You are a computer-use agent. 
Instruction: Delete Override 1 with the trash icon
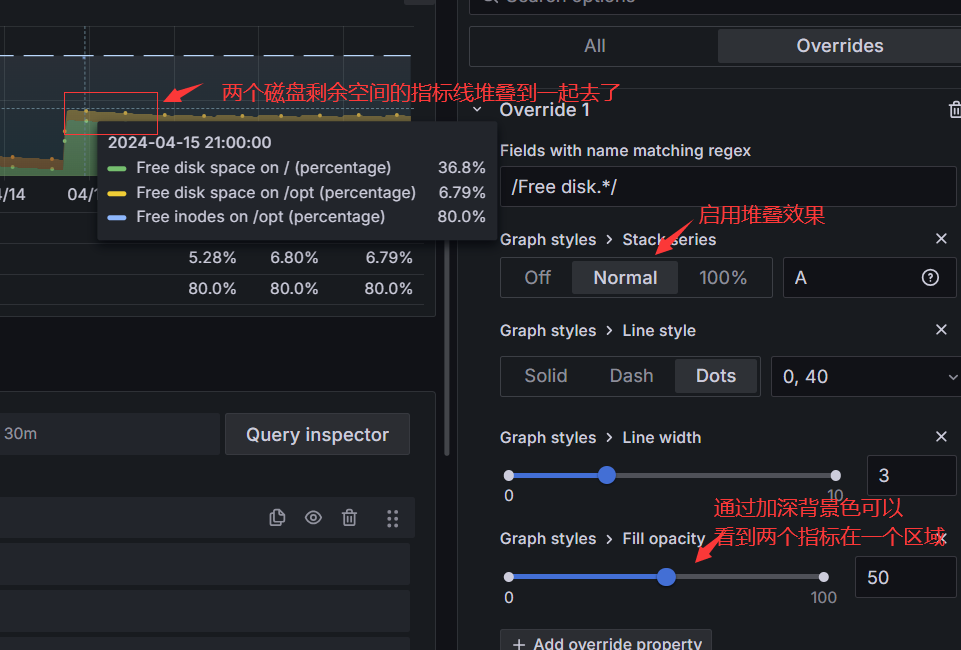[955, 110]
